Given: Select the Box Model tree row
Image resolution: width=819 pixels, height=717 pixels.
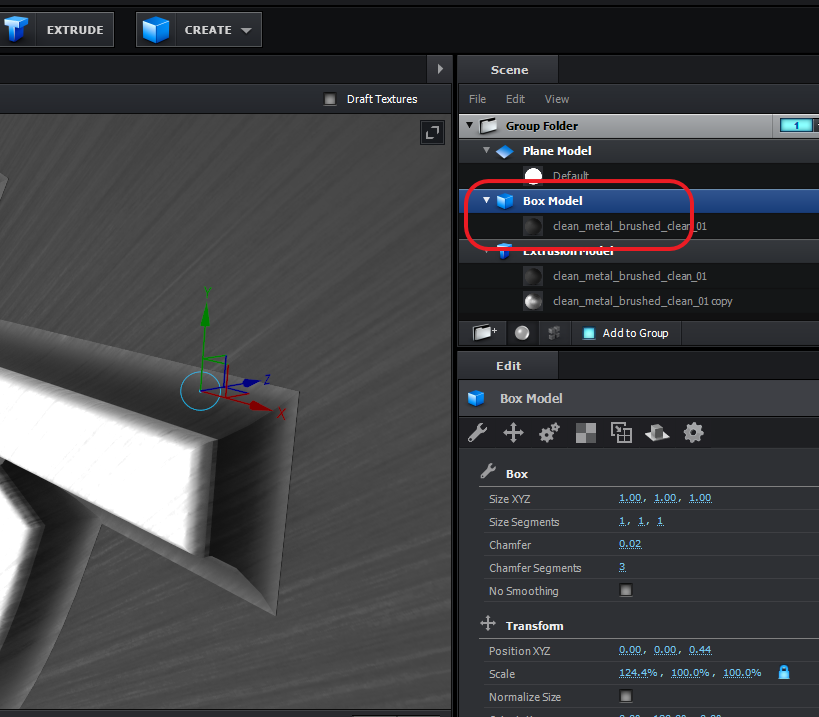Looking at the screenshot, I should tap(639, 201).
